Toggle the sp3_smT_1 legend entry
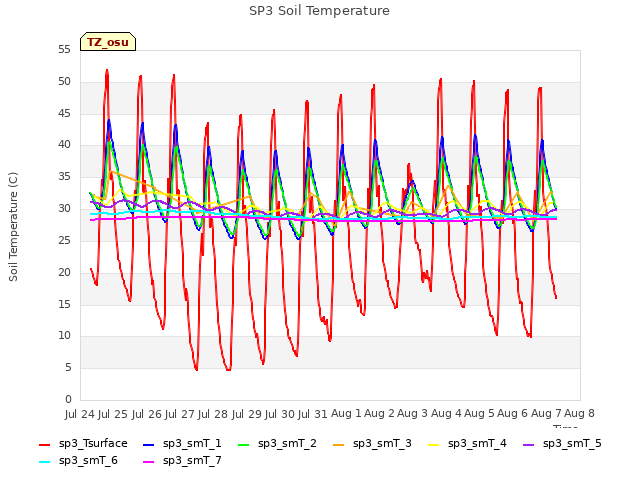The image size is (640, 480). tap(182, 444)
